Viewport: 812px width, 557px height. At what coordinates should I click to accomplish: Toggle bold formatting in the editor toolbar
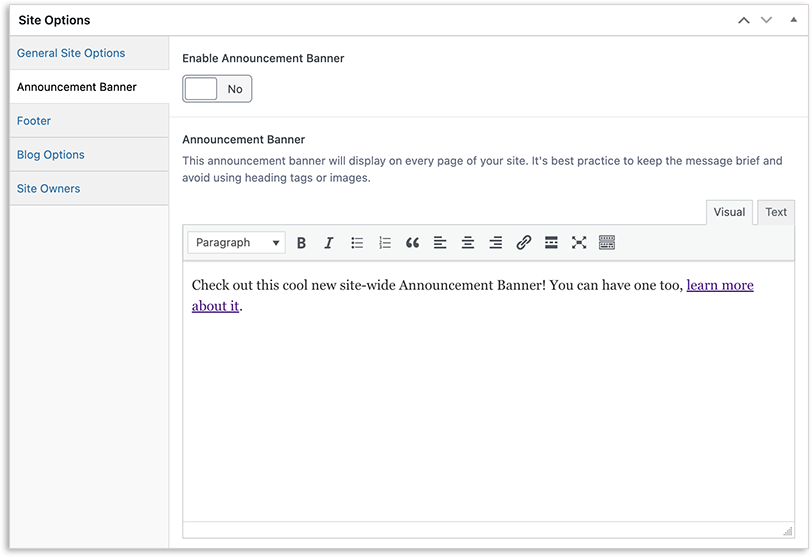301,243
